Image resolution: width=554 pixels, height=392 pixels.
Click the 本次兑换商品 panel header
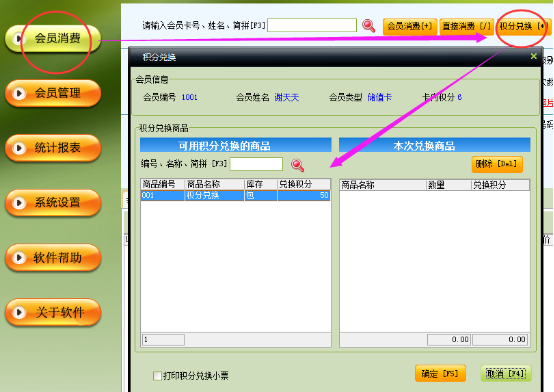(x=435, y=145)
